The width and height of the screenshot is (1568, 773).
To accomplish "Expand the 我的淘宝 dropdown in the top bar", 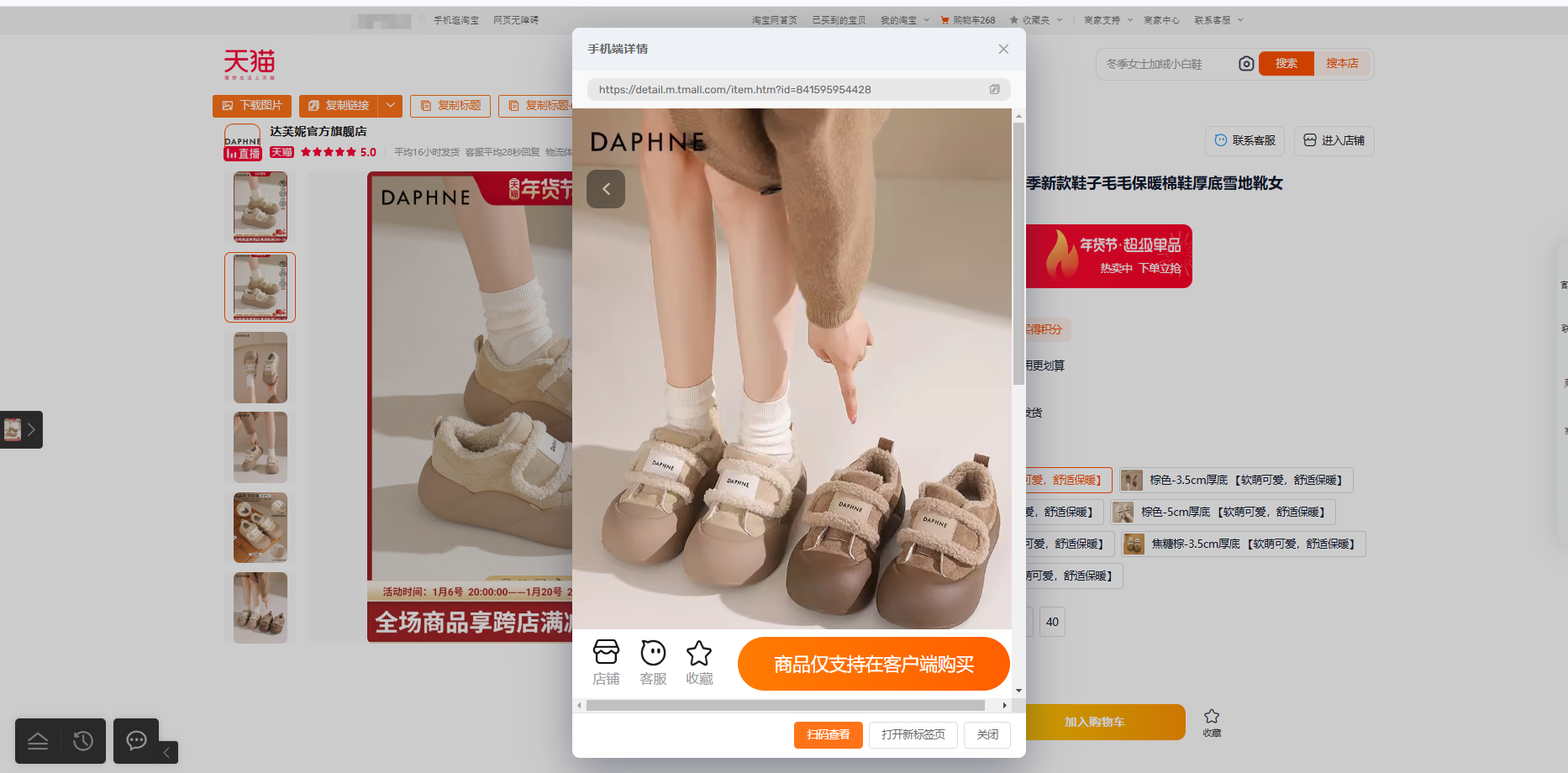I will point(905,20).
